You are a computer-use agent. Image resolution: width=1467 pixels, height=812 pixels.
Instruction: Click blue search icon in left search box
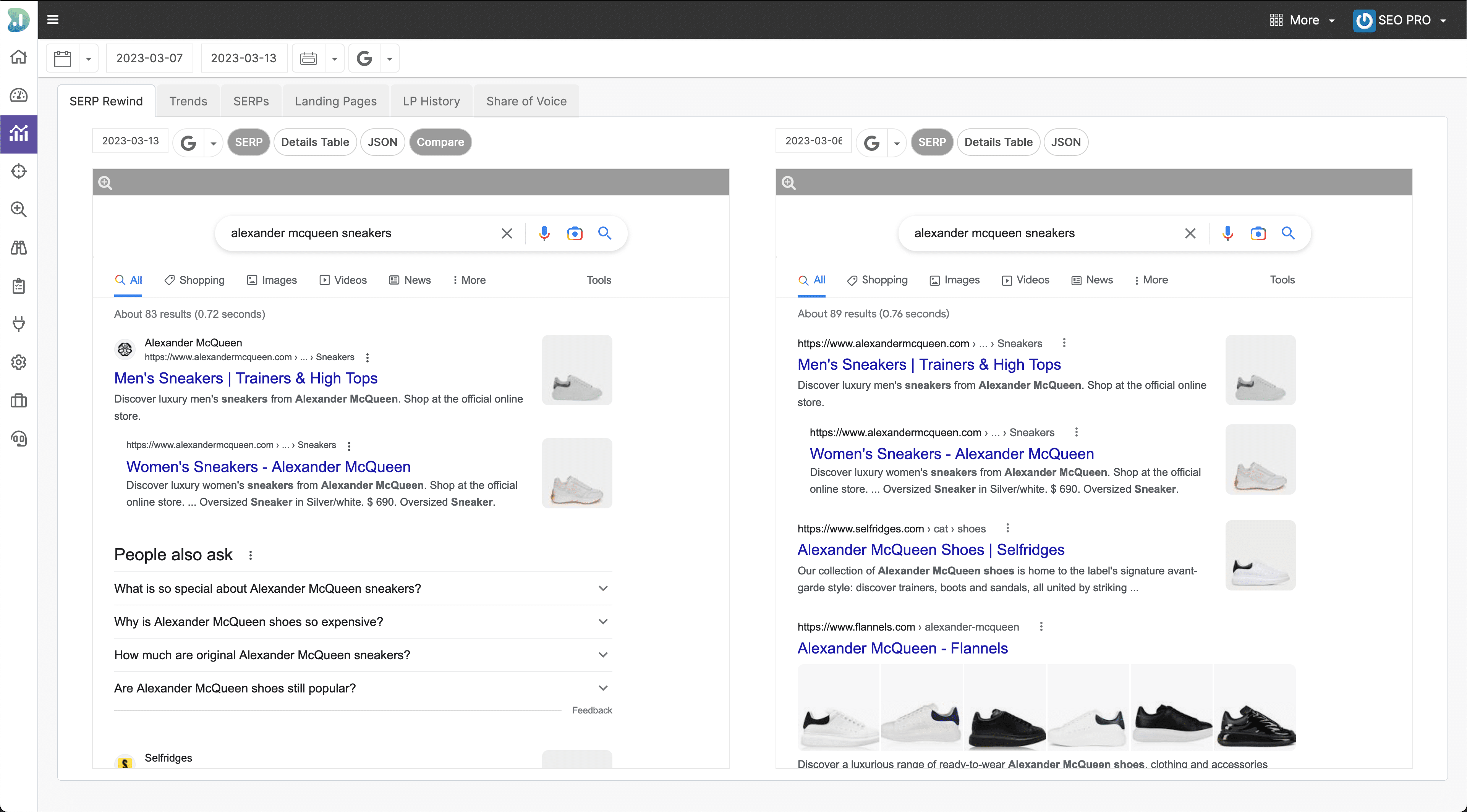pyautogui.click(x=605, y=233)
